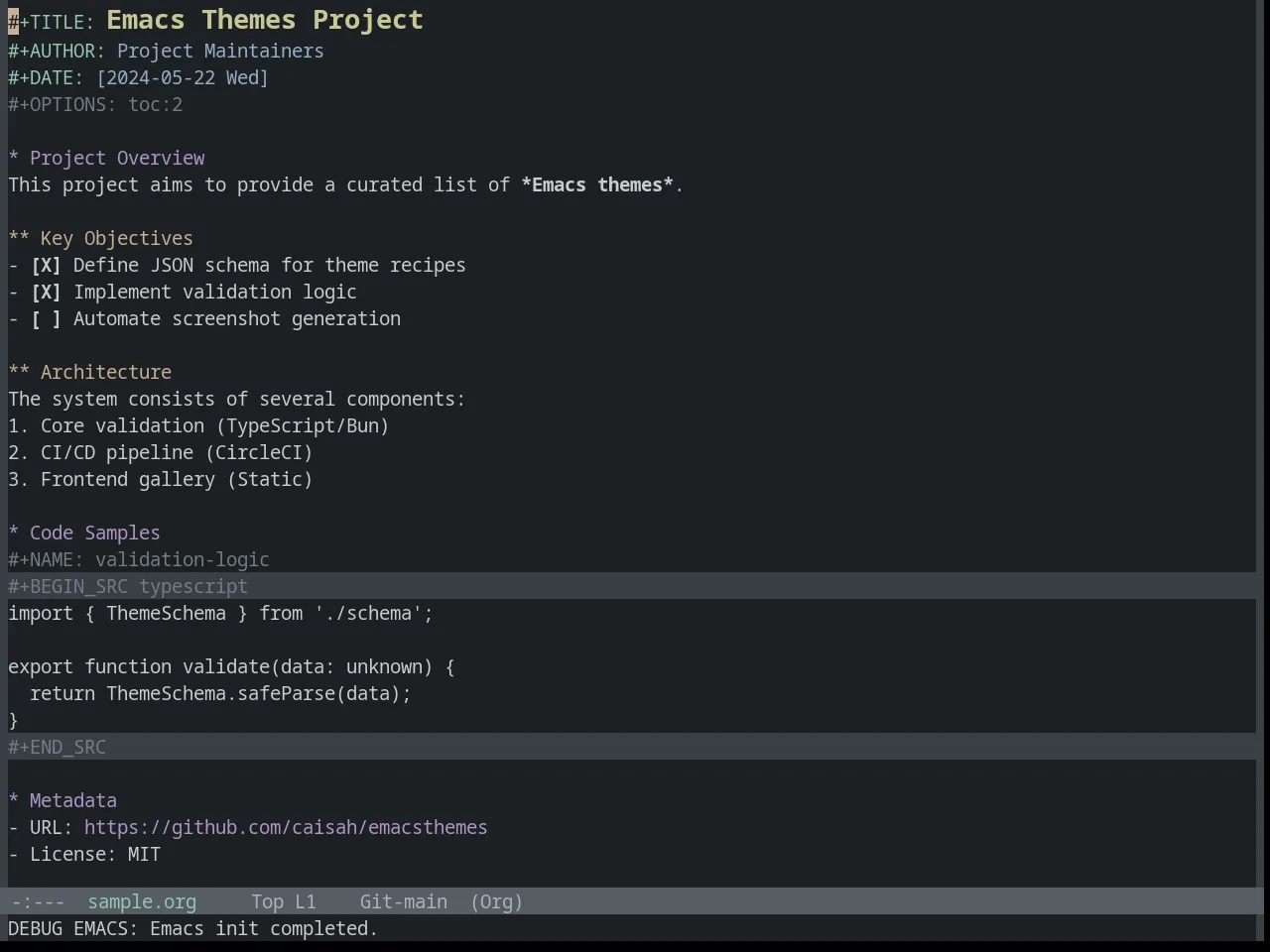Toggle the 'Implement validation logic' checkbox
1270x952 pixels.
[x=46, y=292]
